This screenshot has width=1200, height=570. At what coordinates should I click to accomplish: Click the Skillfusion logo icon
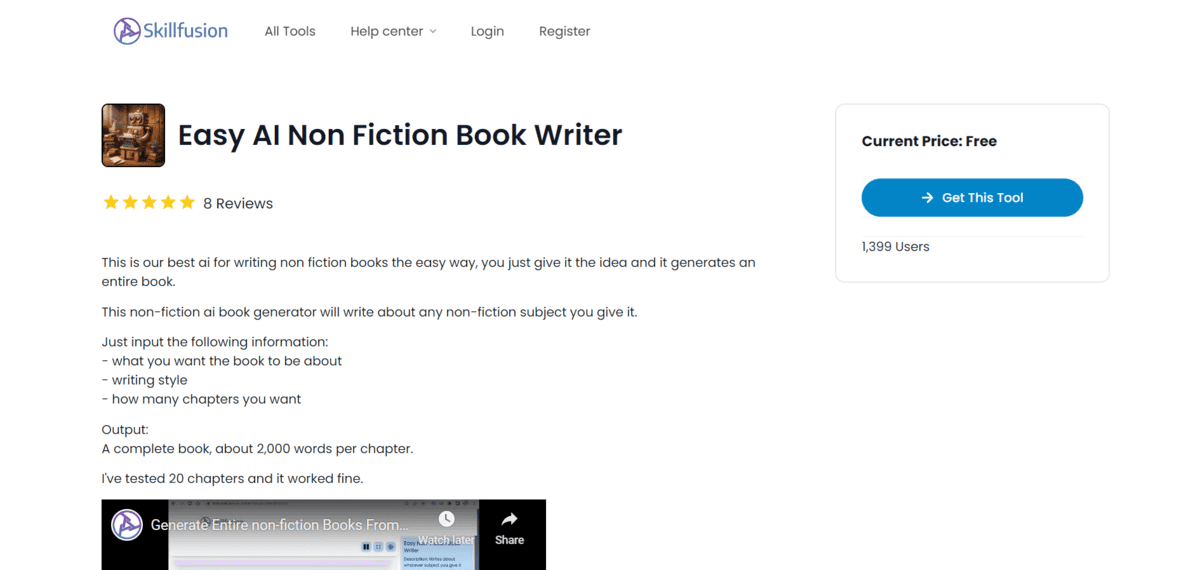(x=127, y=31)
